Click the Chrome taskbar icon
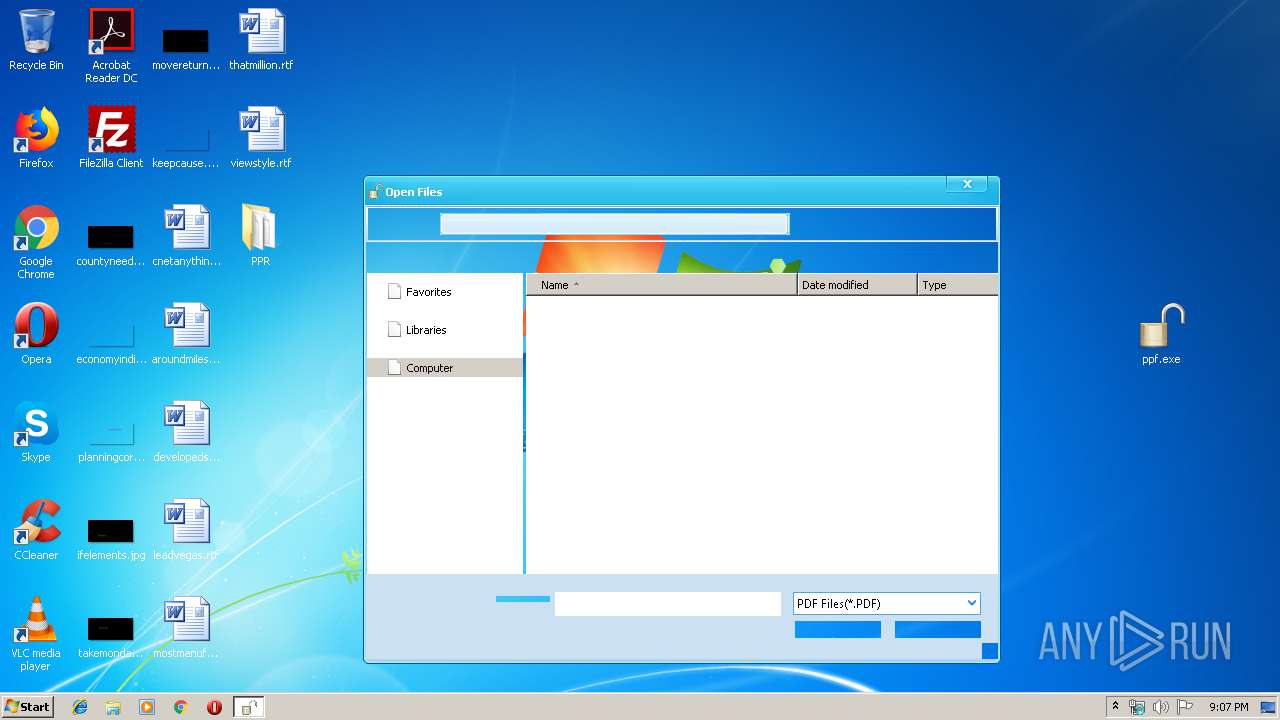Viewport: 1280px width, 720px height. (x=181, y=707)
